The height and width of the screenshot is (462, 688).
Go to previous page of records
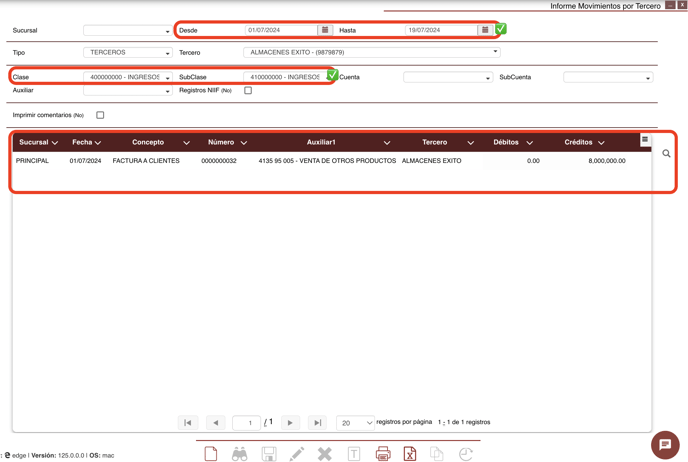click(215, 423)
